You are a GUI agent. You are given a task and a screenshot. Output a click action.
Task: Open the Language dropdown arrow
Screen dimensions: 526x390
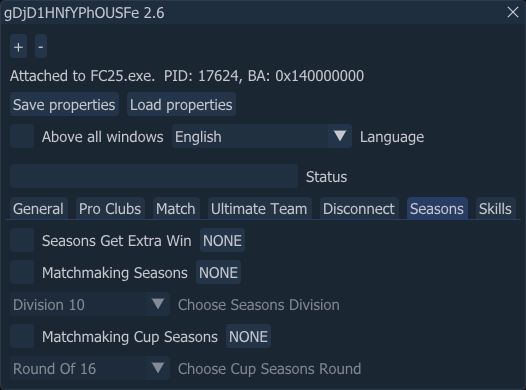tap(339, 136)
